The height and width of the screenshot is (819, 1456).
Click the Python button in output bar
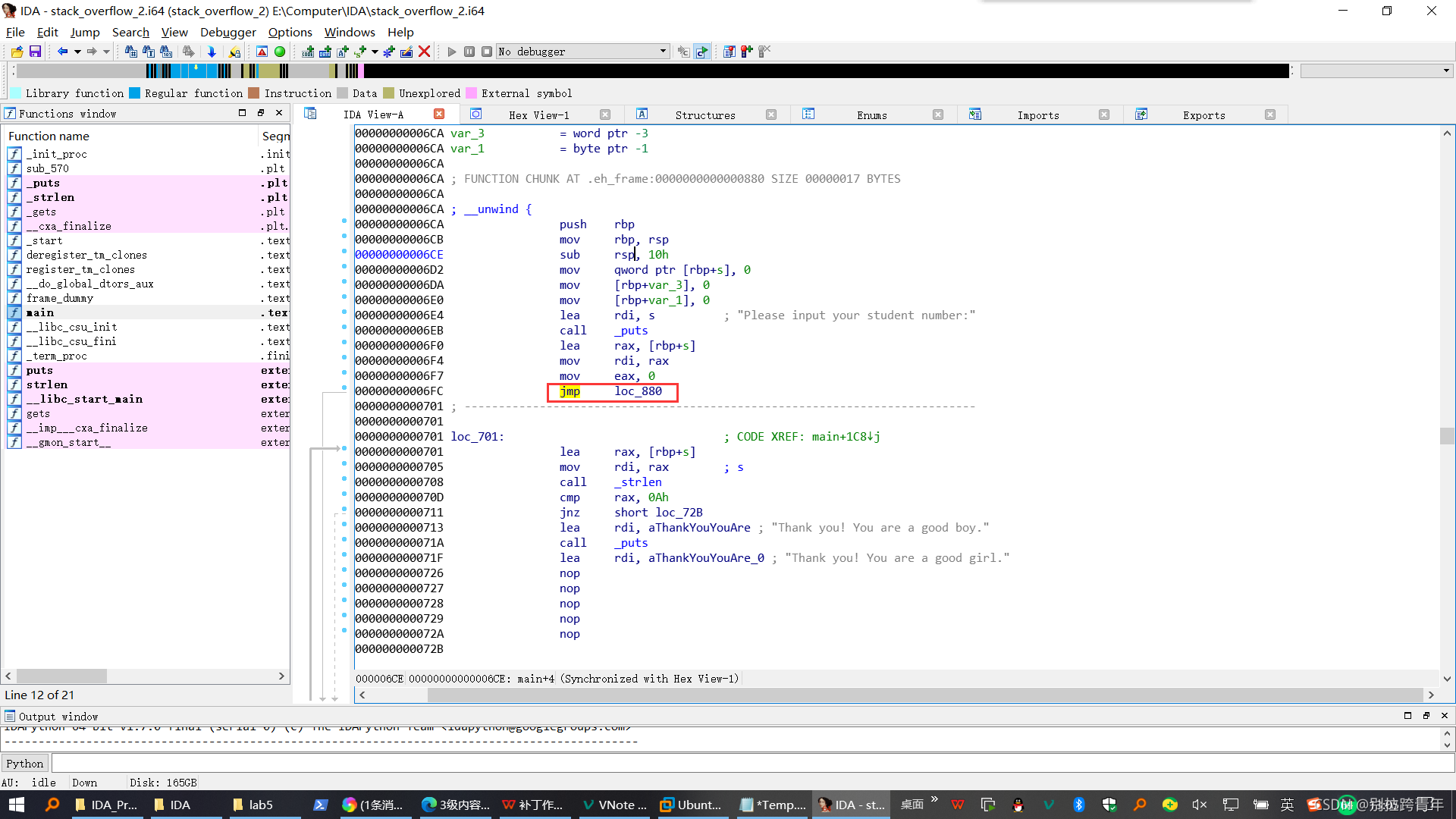tap(25, 764)
